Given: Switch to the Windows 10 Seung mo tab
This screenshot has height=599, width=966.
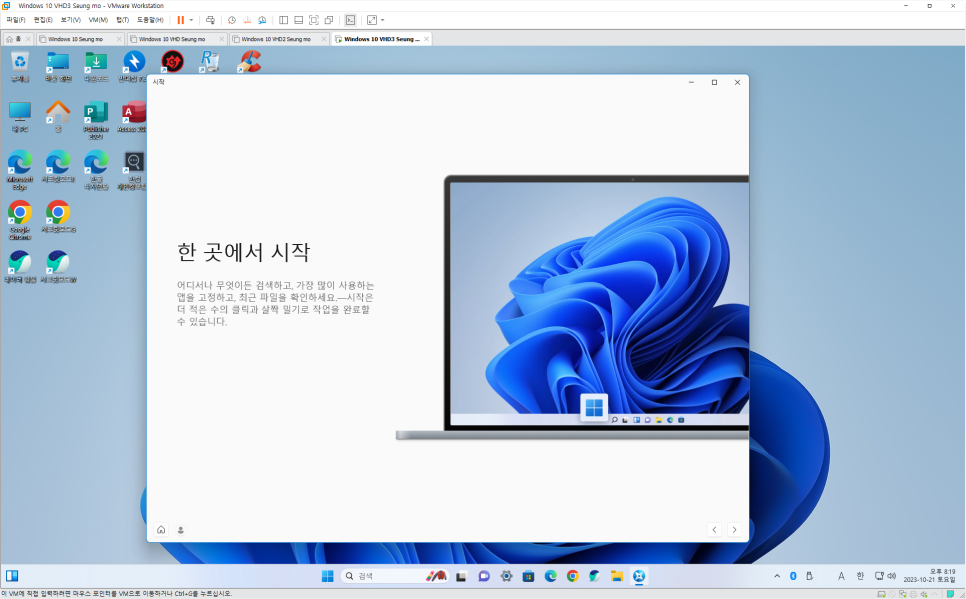Looking at the screenshot, I should [x=75, y=39].
